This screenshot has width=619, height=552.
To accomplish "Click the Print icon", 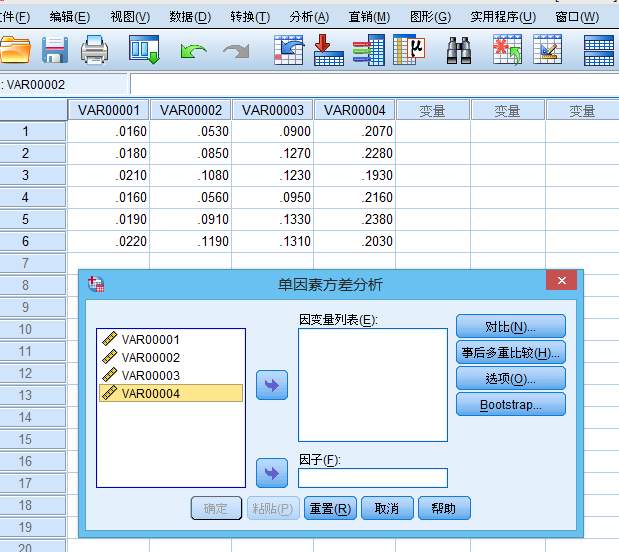I will (x=94, y=50).
